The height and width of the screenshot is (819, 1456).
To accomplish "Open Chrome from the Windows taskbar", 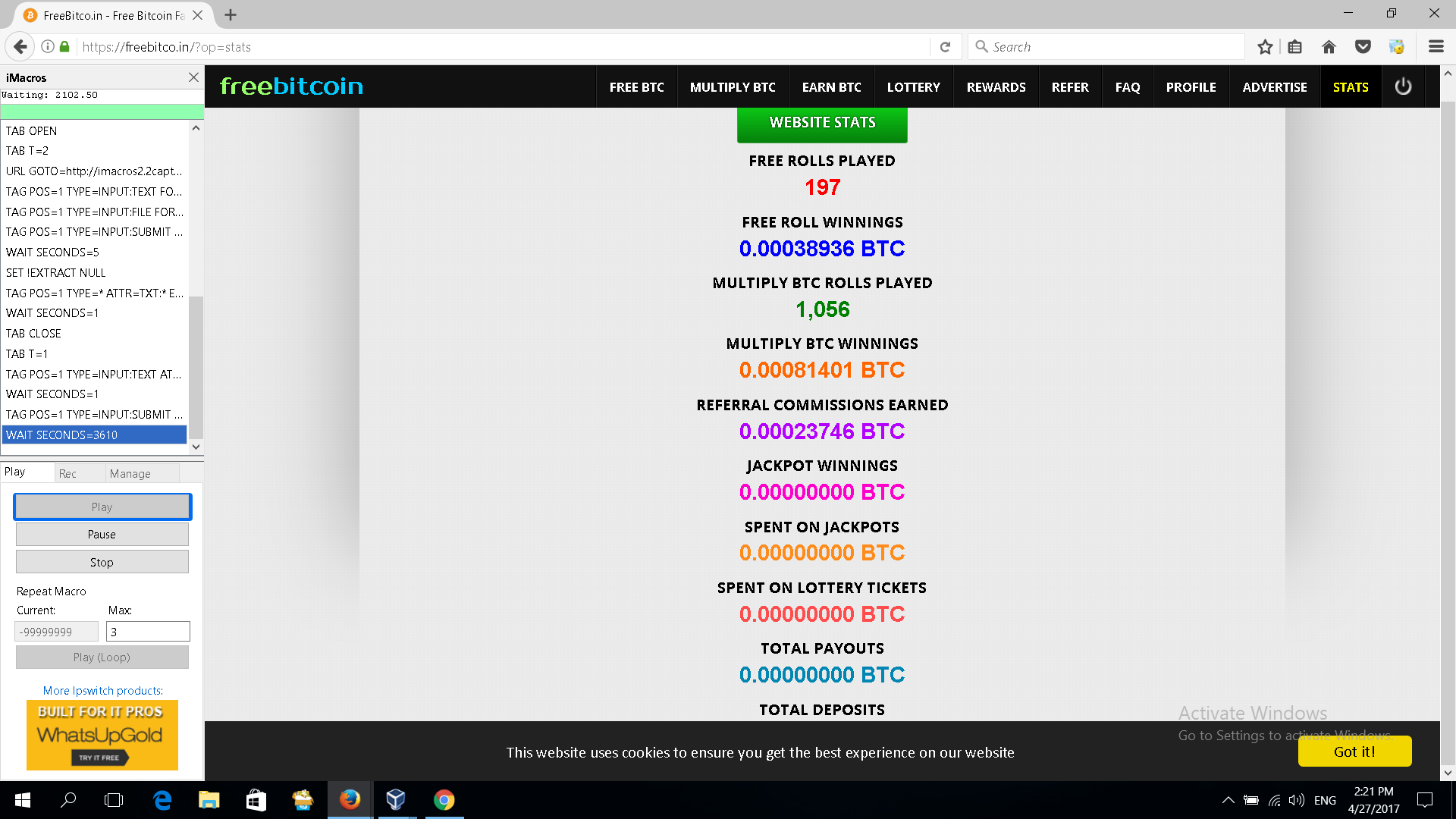I will tap(444, 800).
